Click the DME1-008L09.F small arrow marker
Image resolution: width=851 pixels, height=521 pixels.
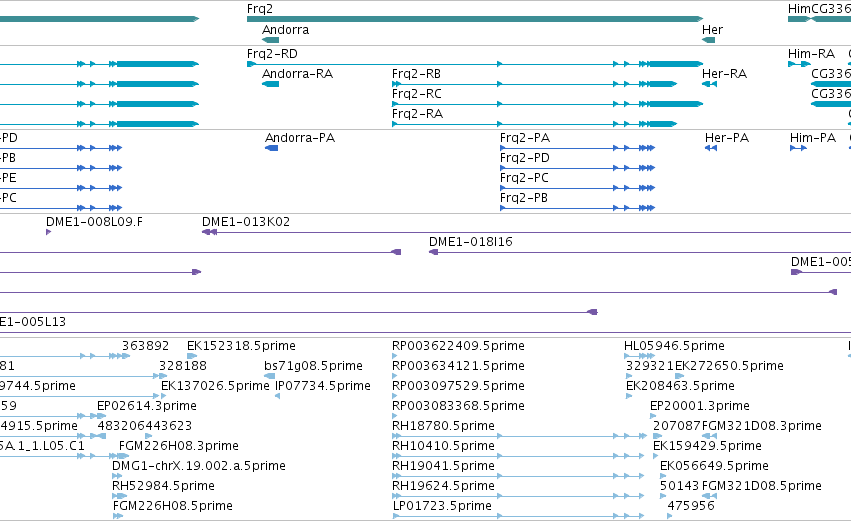click(x=48, y=232)
